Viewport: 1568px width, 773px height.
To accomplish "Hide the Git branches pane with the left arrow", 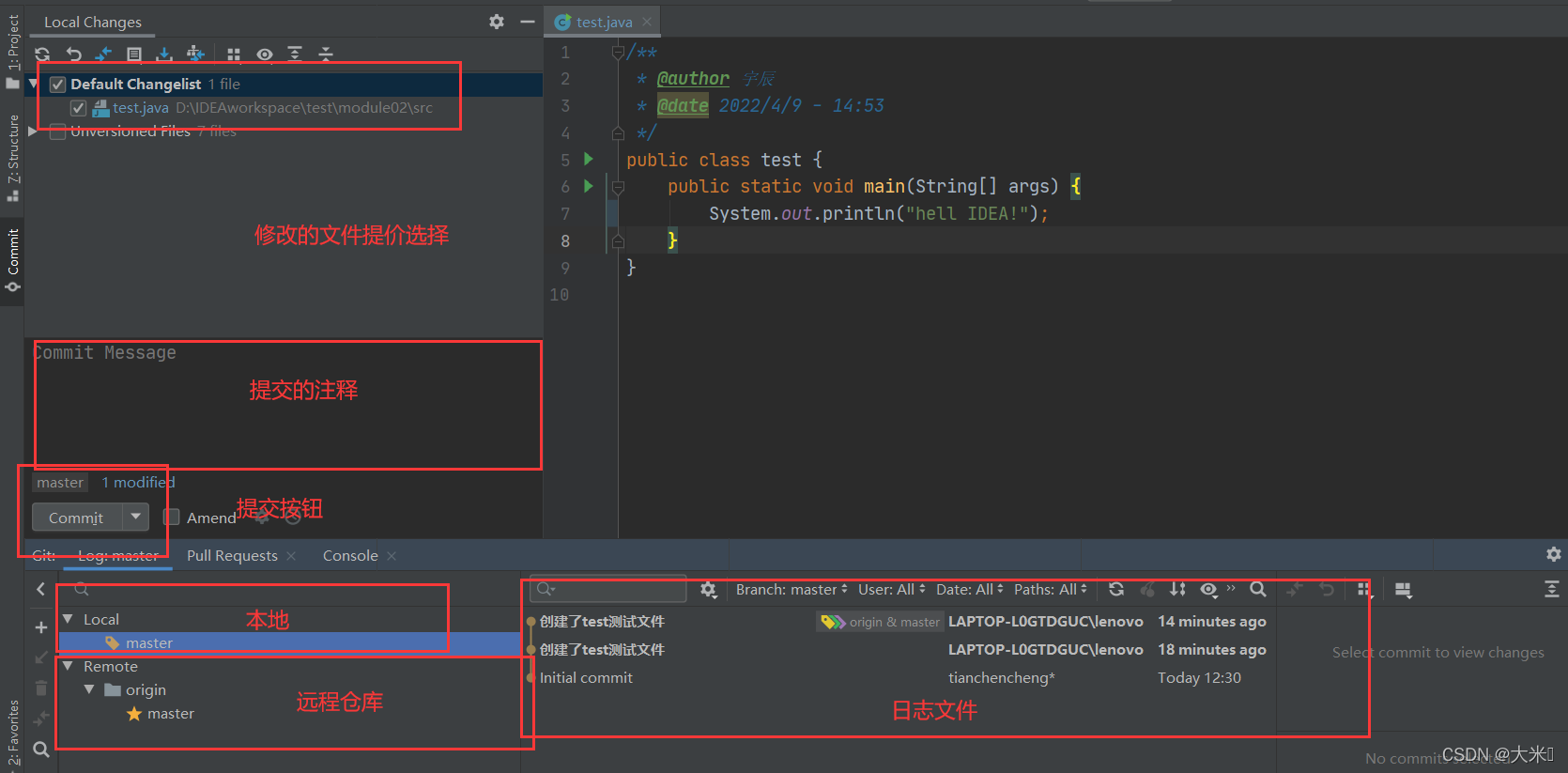I will pos(40,589).
